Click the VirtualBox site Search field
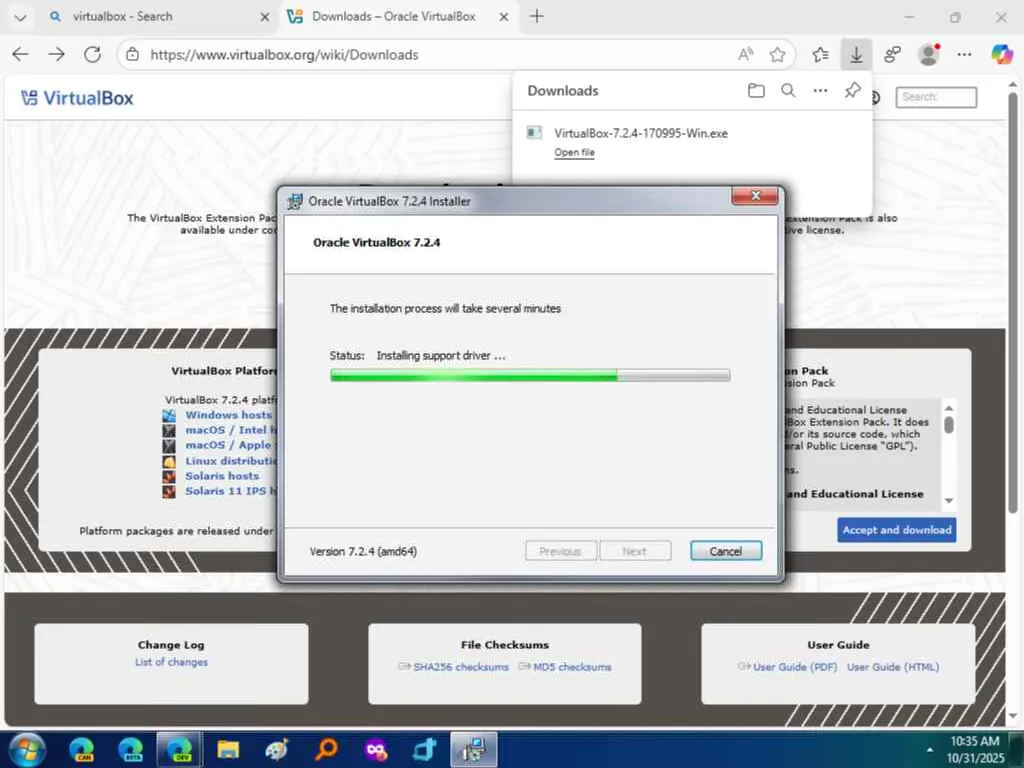 point(936,97)
